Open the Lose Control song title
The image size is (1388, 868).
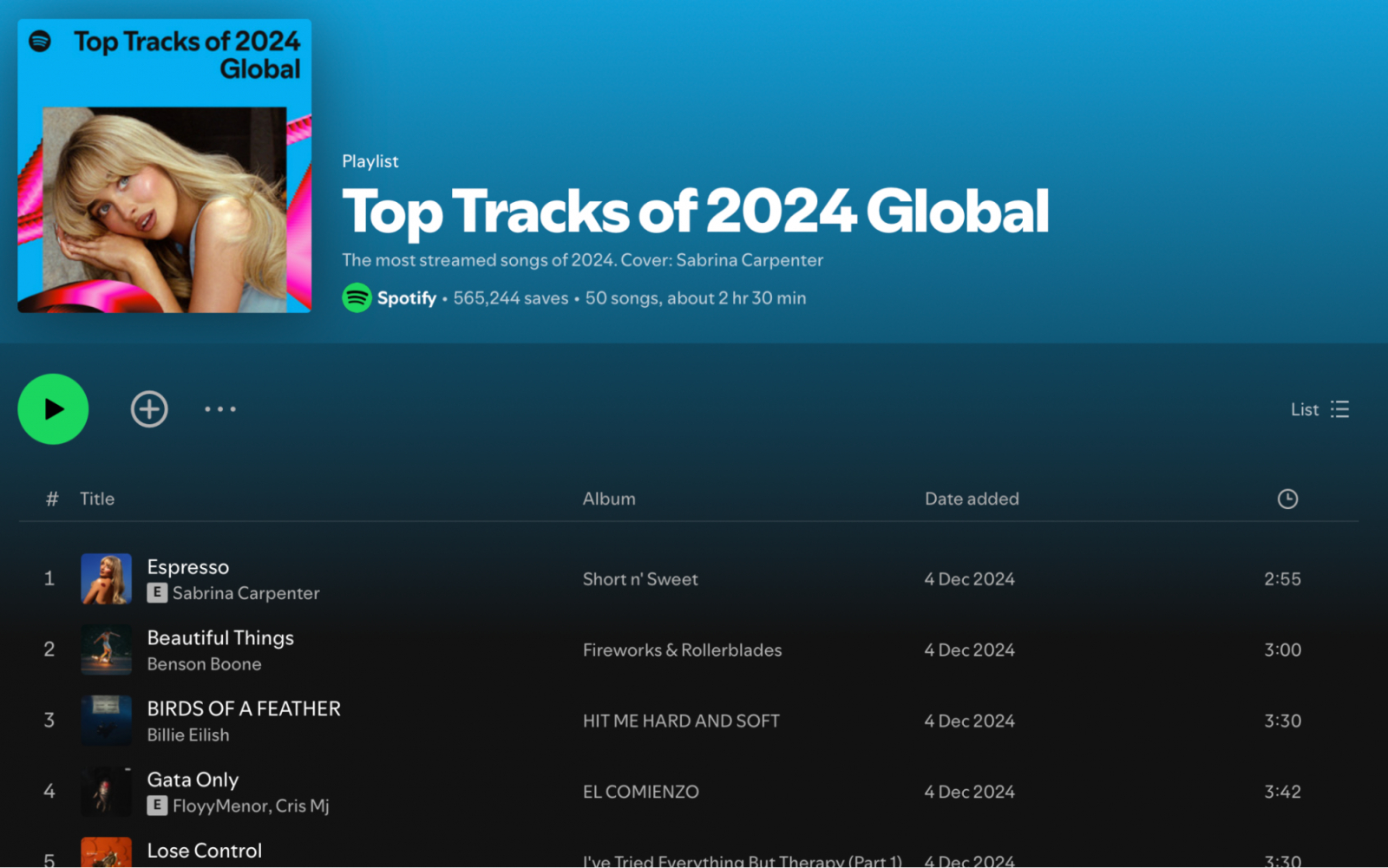point(205,852)
